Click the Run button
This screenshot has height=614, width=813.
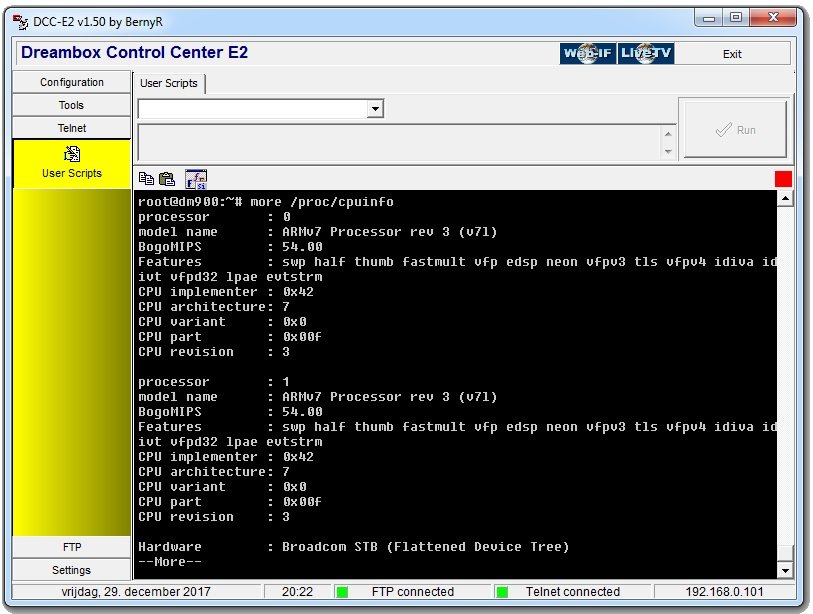(735, 130)
